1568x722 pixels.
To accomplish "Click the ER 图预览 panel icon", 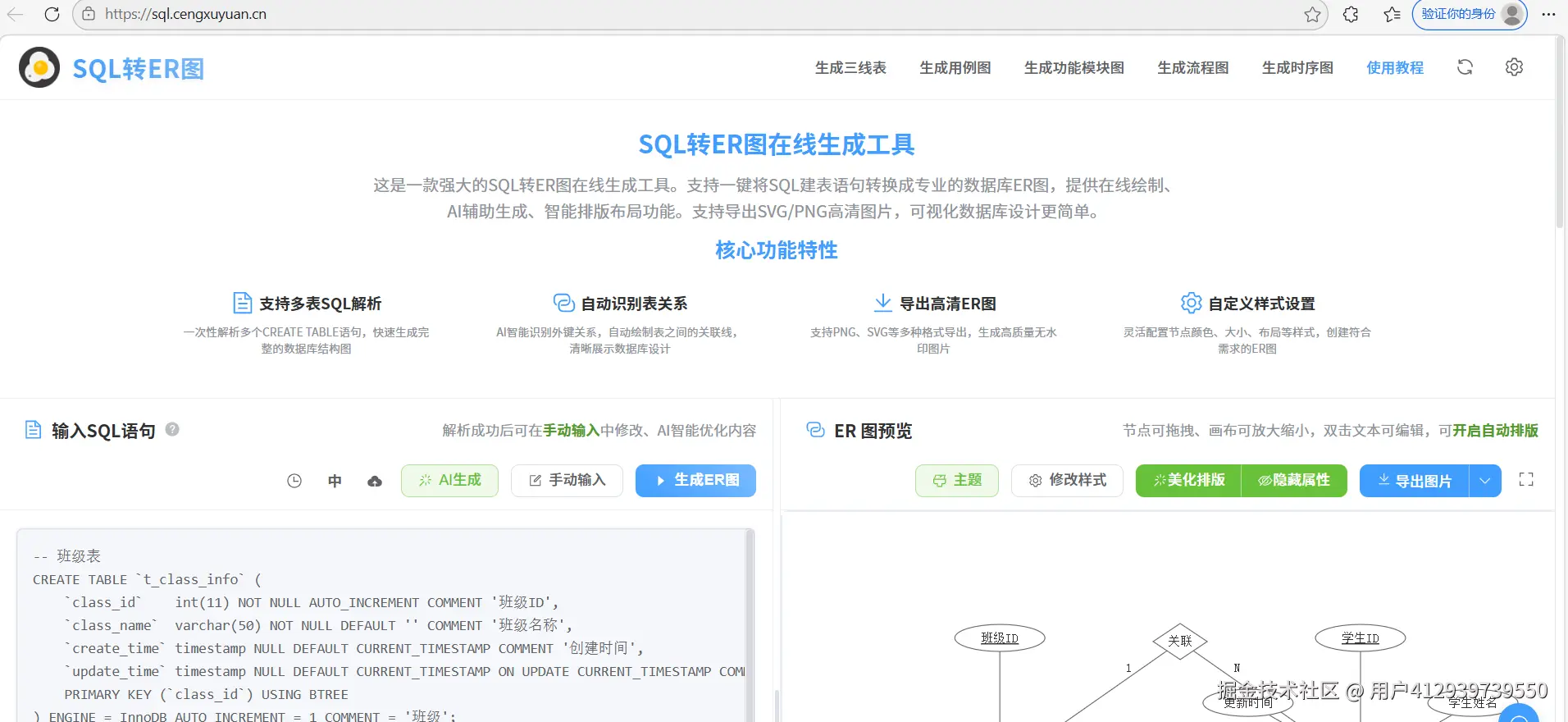I will tap(816, 430).
